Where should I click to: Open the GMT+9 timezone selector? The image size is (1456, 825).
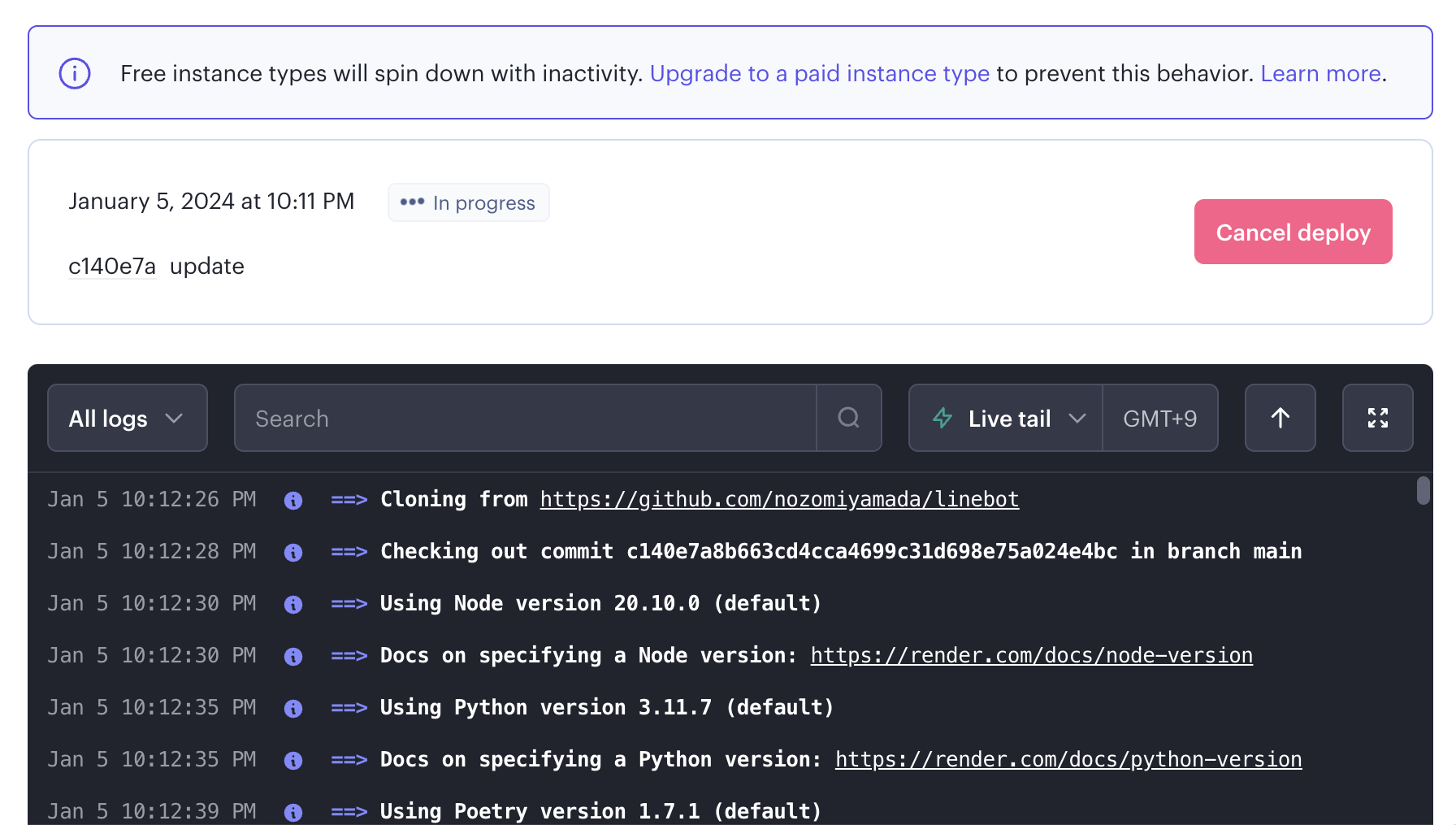click(x=1159, y=418)
